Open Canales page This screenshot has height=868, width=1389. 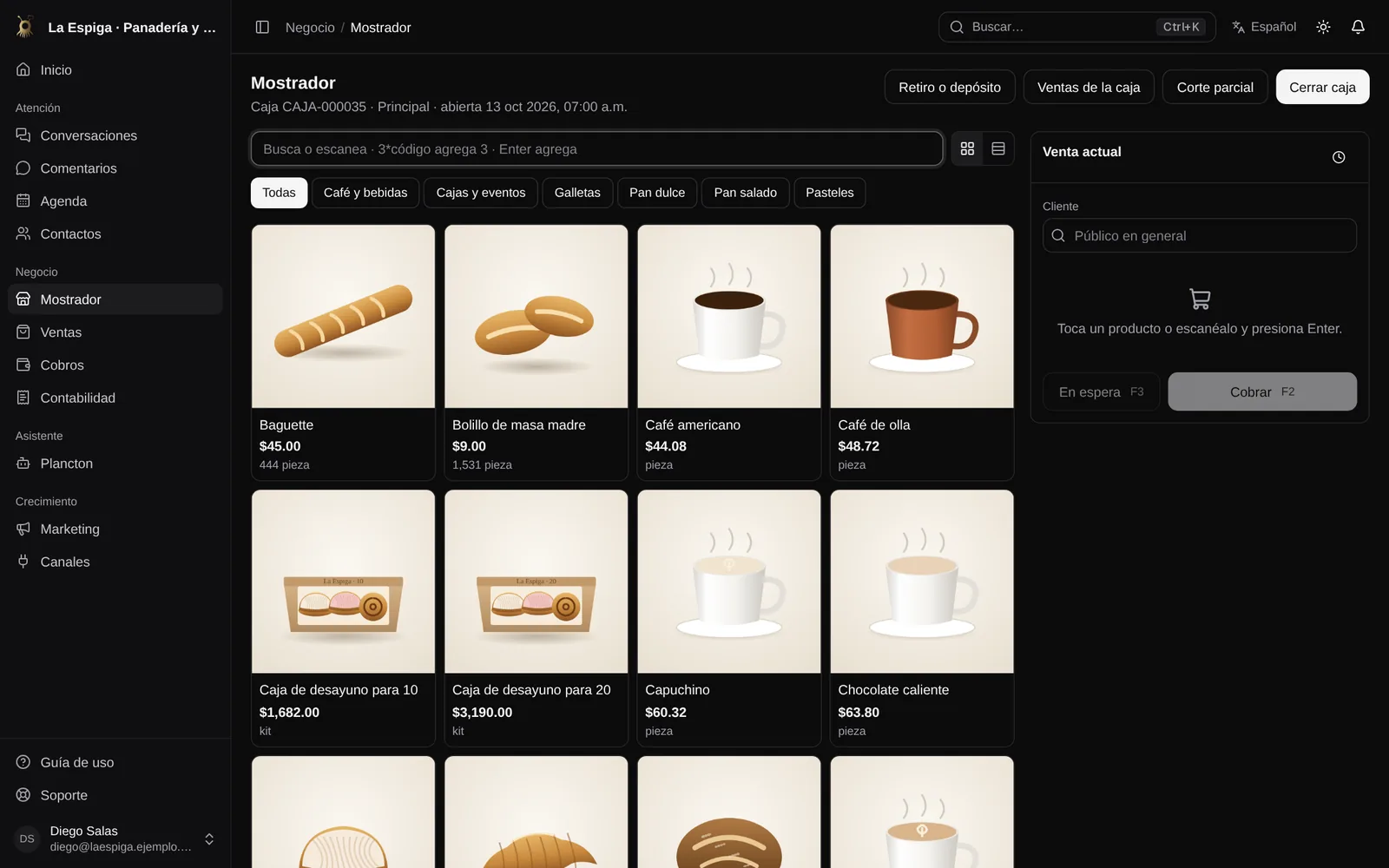coord(115,562)
